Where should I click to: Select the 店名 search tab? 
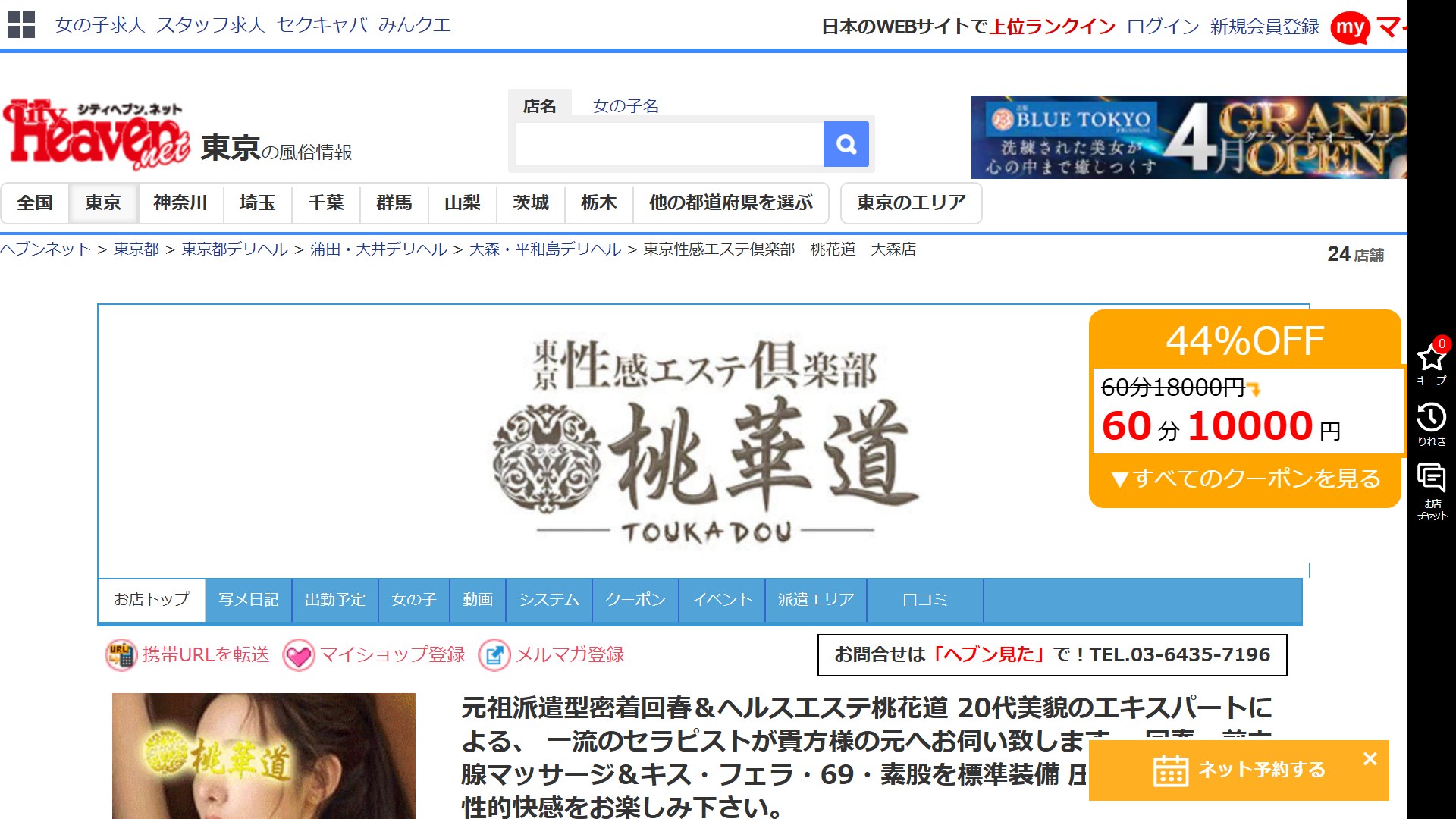pyautogui.click(x=539, y=106)
